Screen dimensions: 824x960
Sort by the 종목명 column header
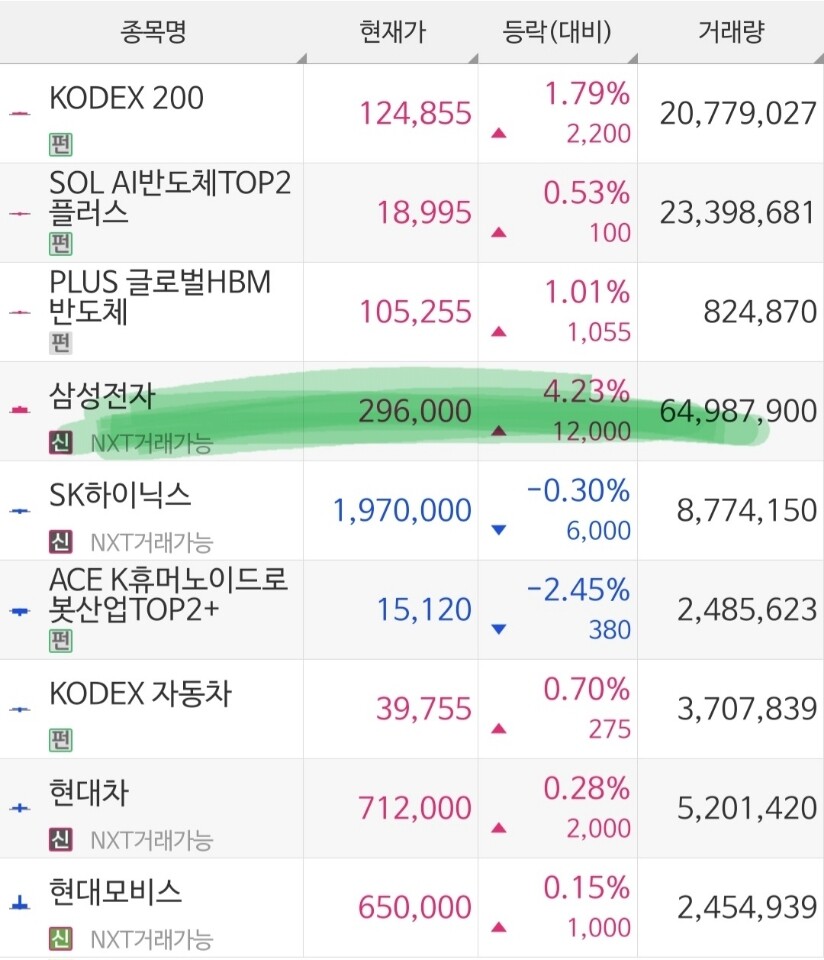[x=152, y=32]
